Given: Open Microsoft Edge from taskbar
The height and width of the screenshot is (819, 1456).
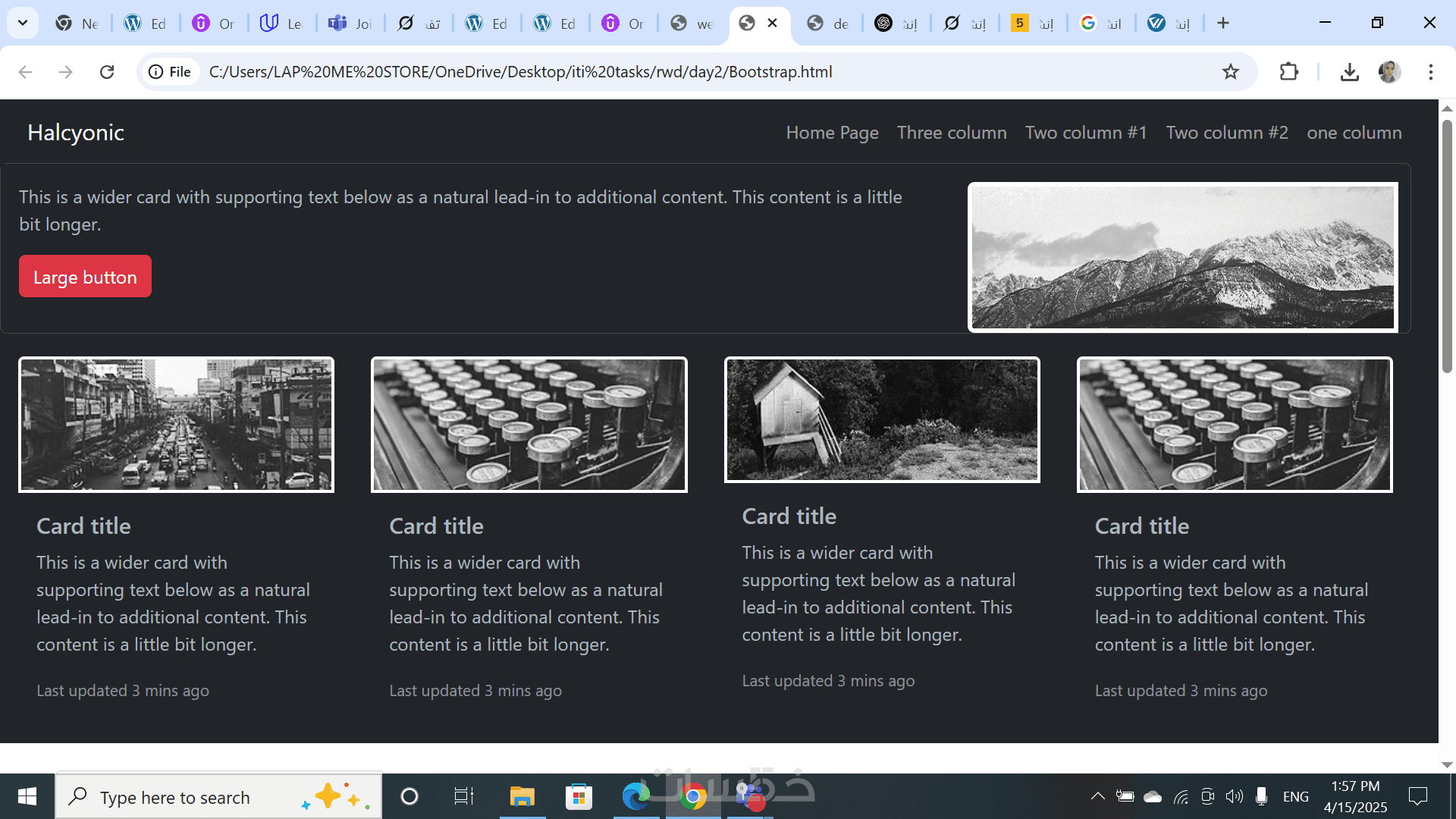Looking at the screenshot, I should (635, 796).
